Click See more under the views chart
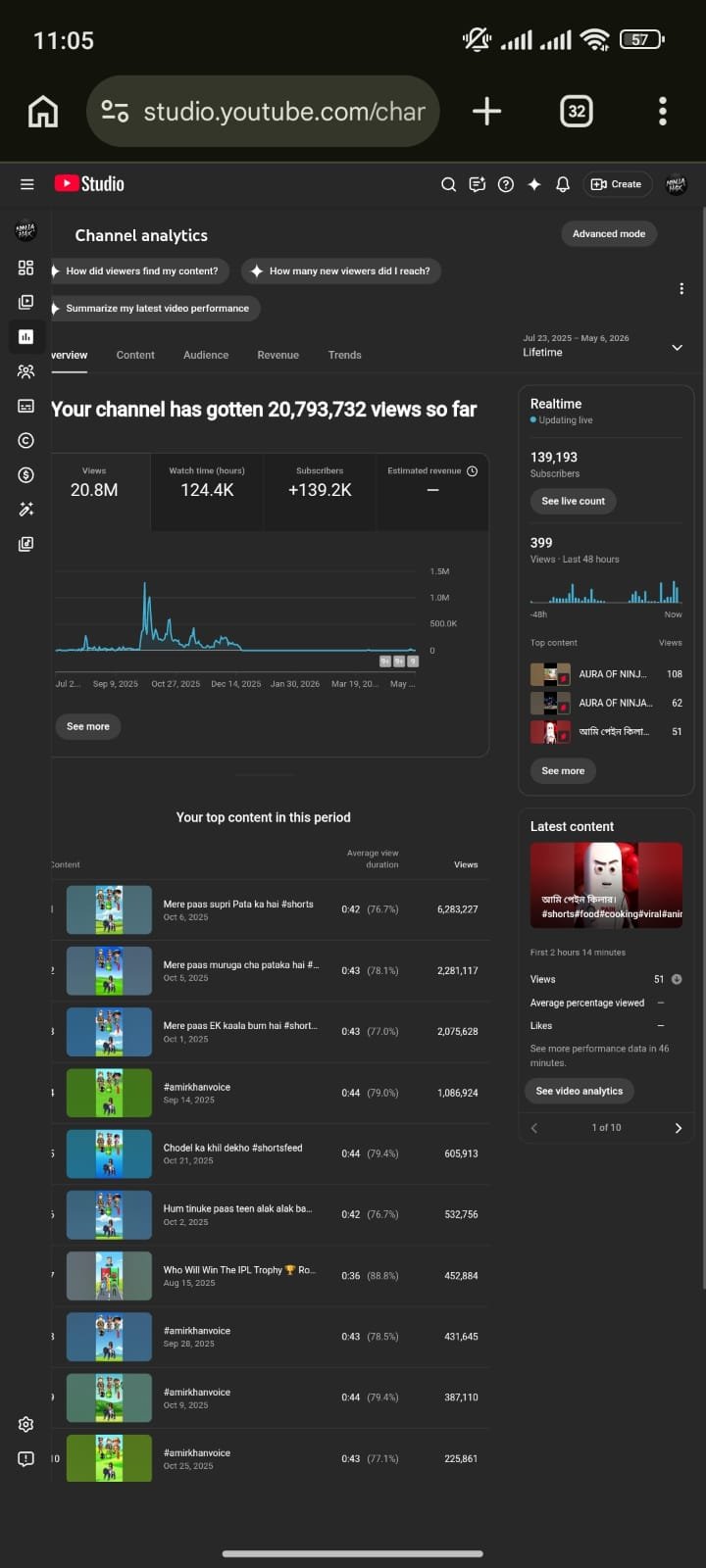This screenshot has width=706, height=1568. pos(88,727)
